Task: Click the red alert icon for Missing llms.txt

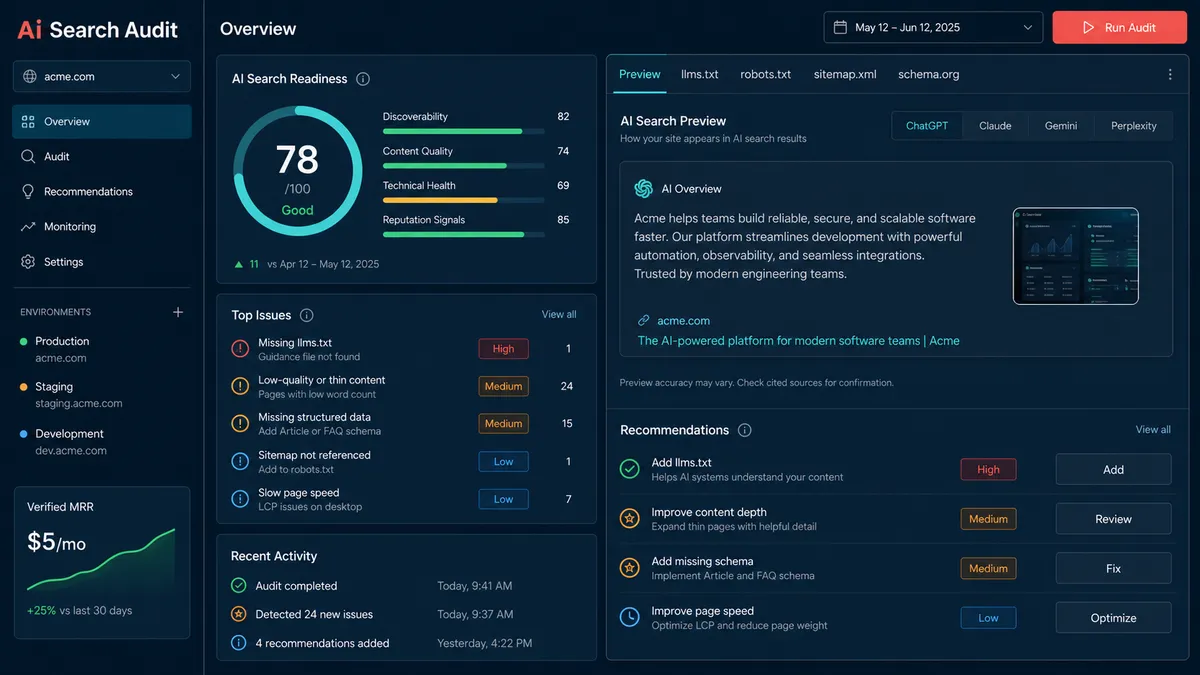Action: (240, 349)
